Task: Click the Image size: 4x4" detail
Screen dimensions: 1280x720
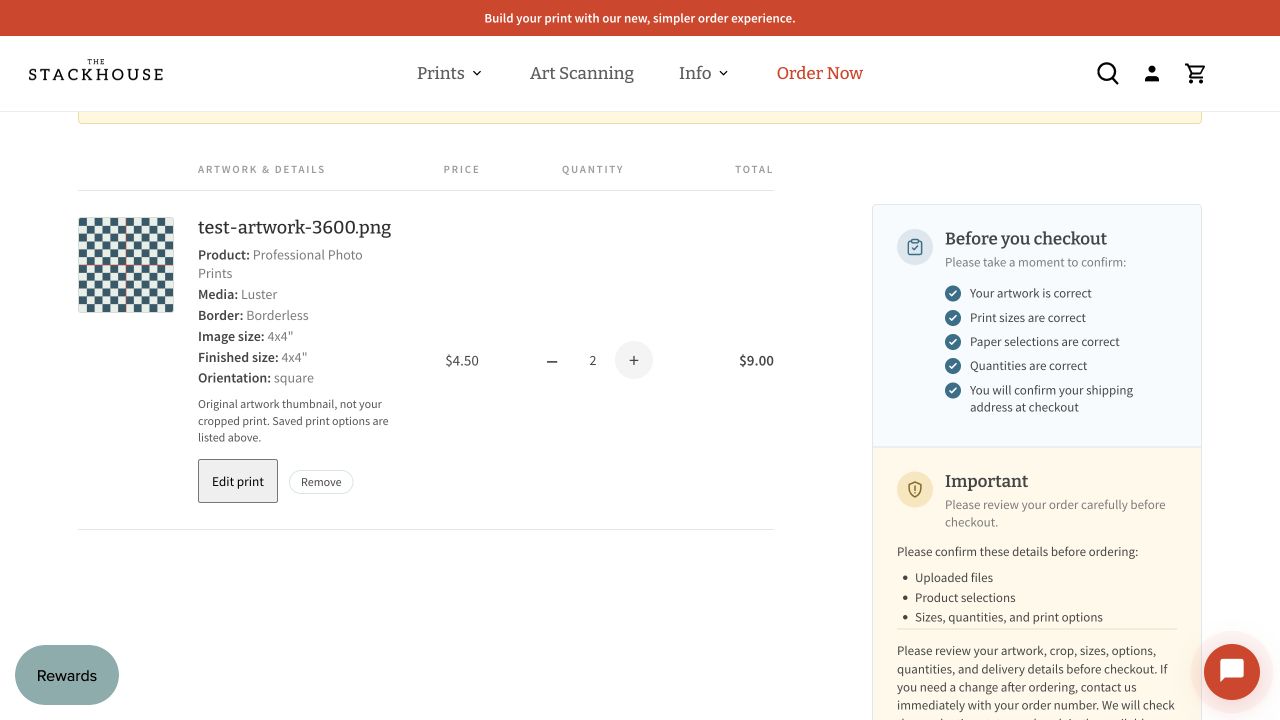Action: (x=246, y=336)
